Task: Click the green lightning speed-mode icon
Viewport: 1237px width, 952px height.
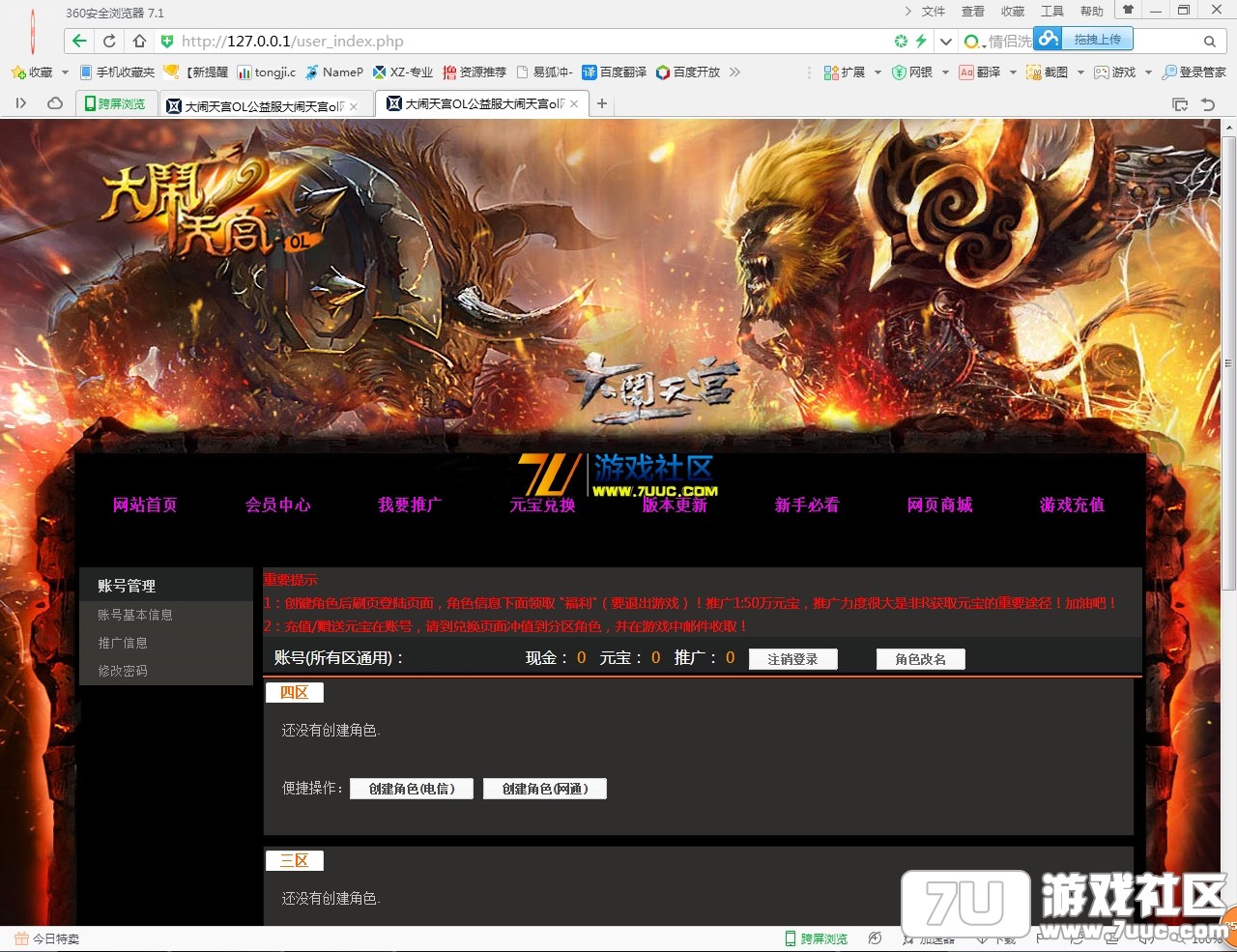Action: coord(921,41)
